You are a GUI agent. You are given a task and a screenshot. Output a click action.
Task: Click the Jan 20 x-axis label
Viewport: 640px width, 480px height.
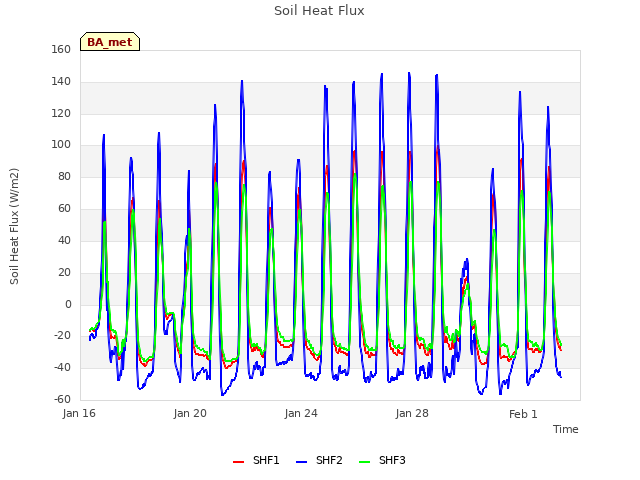(x=190, y=413)
